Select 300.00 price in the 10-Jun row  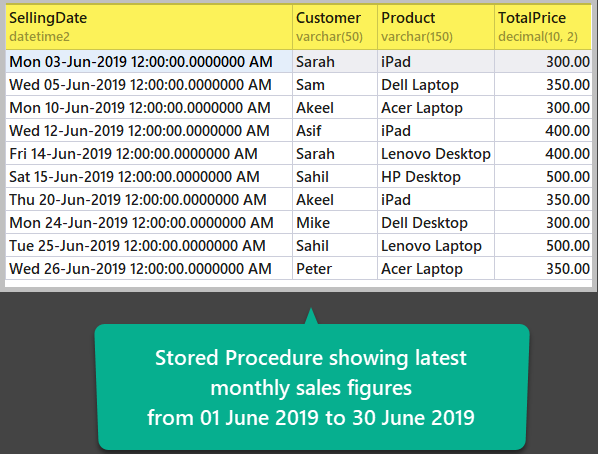[543, 107]
